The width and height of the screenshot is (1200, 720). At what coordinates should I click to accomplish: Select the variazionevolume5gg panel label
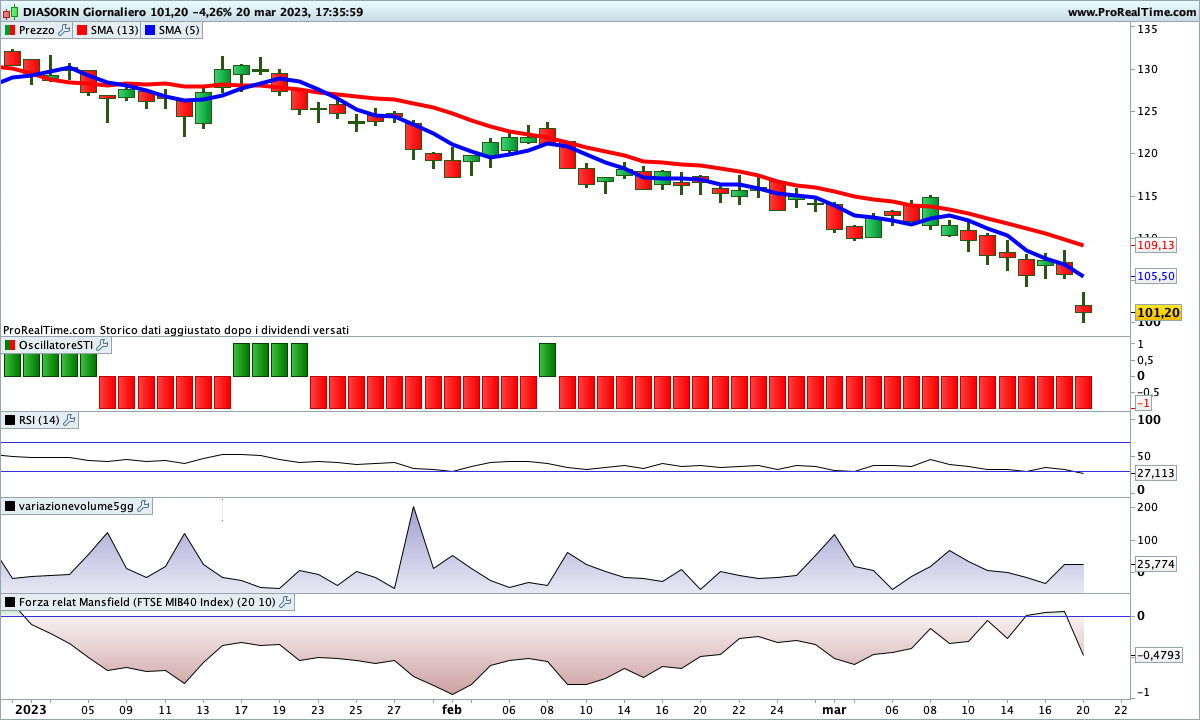coord(77,506)
